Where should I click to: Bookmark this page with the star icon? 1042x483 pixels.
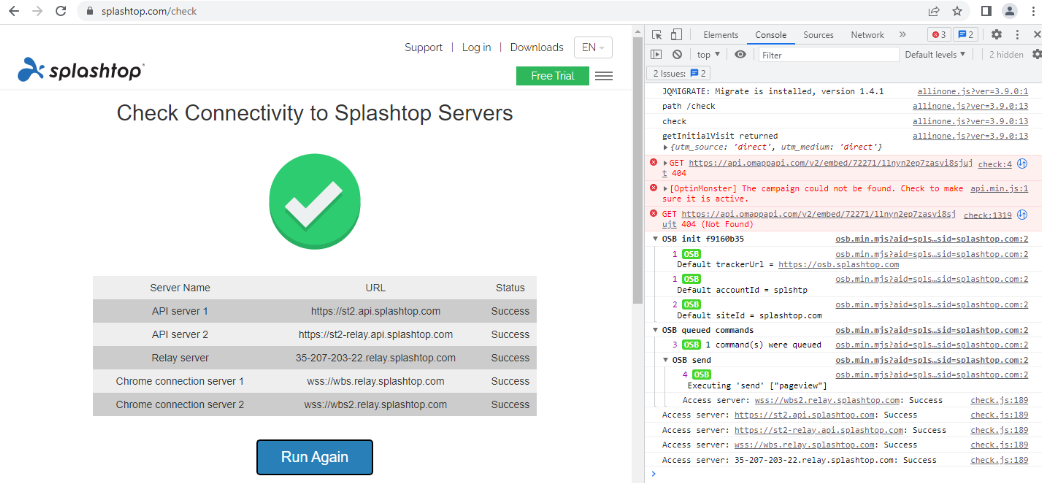[x=957, y=11]
